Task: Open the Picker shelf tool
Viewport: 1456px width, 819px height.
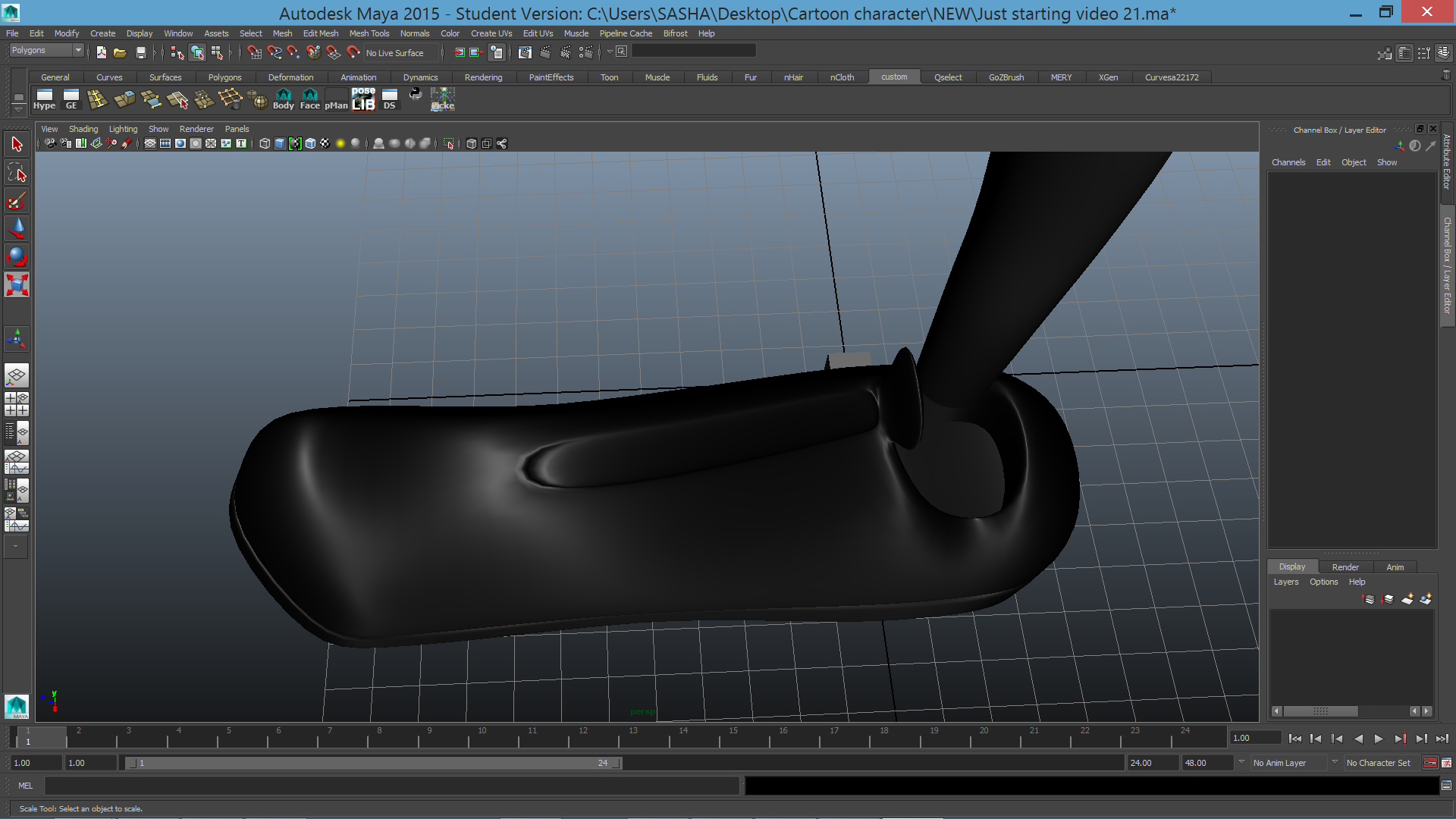Action: [x=443, y=99]
